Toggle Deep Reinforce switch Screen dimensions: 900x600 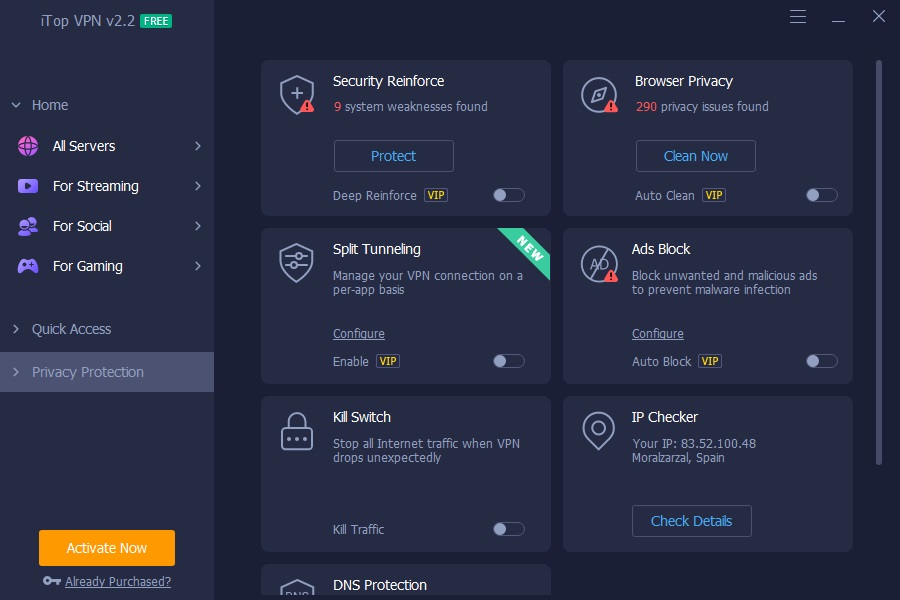click(x=509, y=195)
